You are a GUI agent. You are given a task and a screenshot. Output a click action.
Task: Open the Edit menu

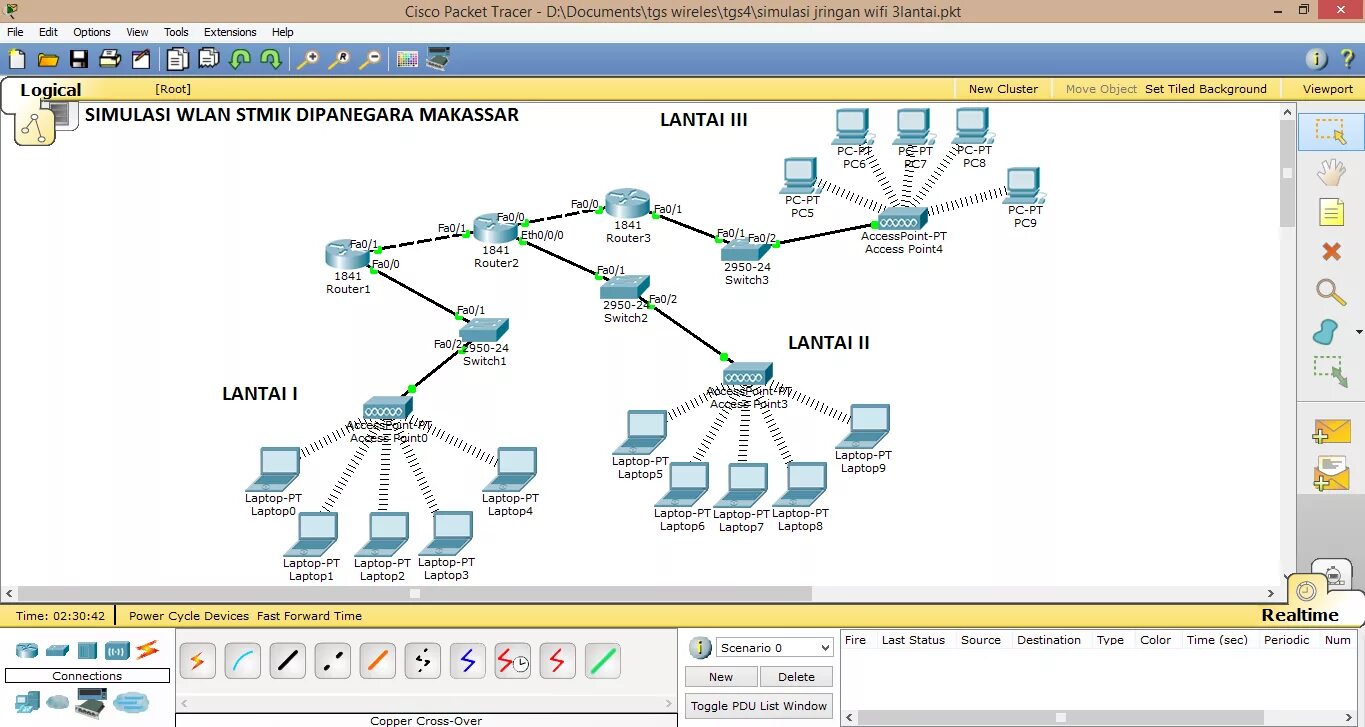[48, 32]
